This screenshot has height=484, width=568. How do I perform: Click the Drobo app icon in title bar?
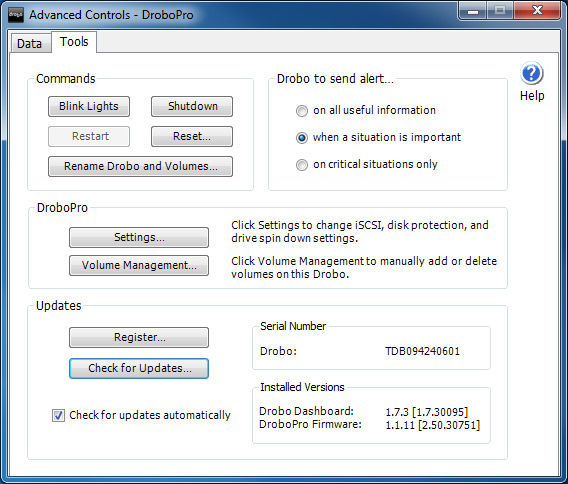(x=16, y=15)
